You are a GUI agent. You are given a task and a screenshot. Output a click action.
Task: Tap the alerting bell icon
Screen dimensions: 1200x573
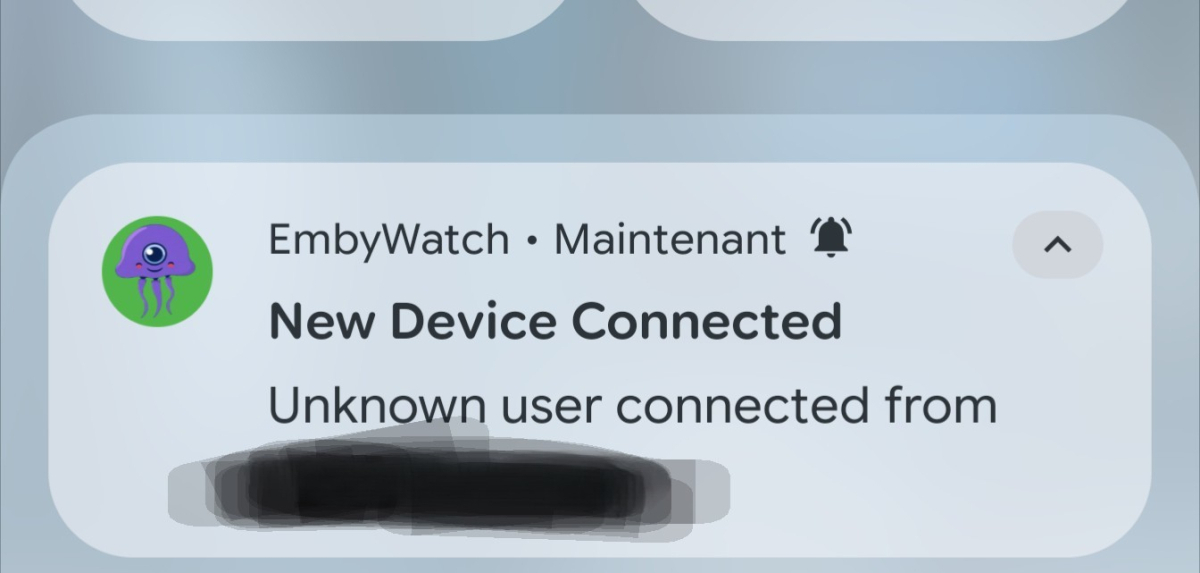coord(831,239)
